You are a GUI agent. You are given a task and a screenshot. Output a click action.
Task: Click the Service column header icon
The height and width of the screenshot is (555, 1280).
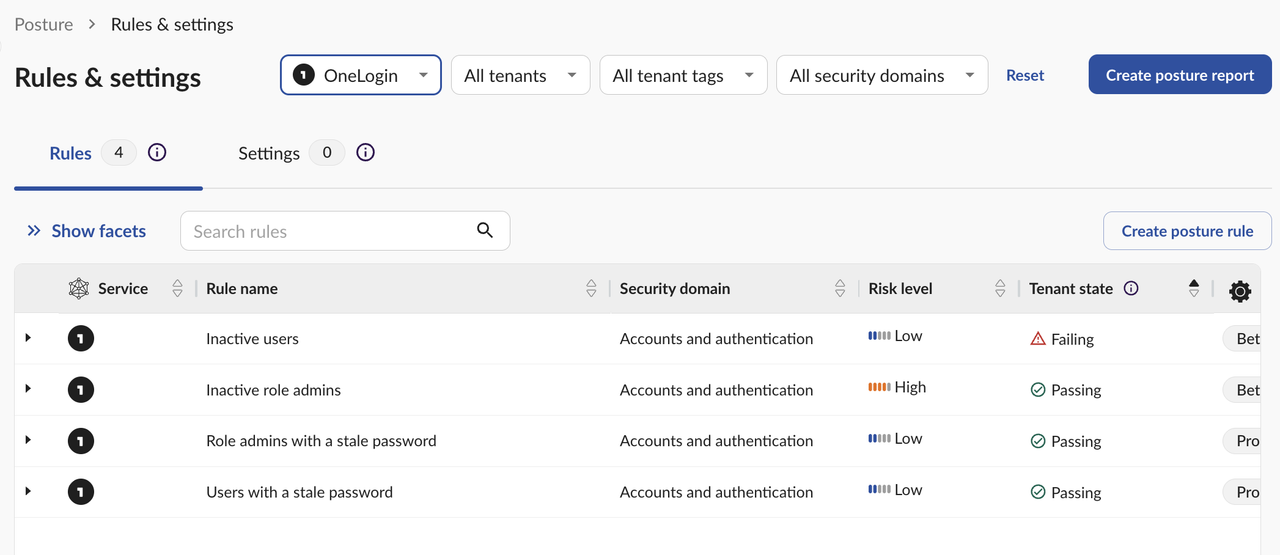point(79,289)
